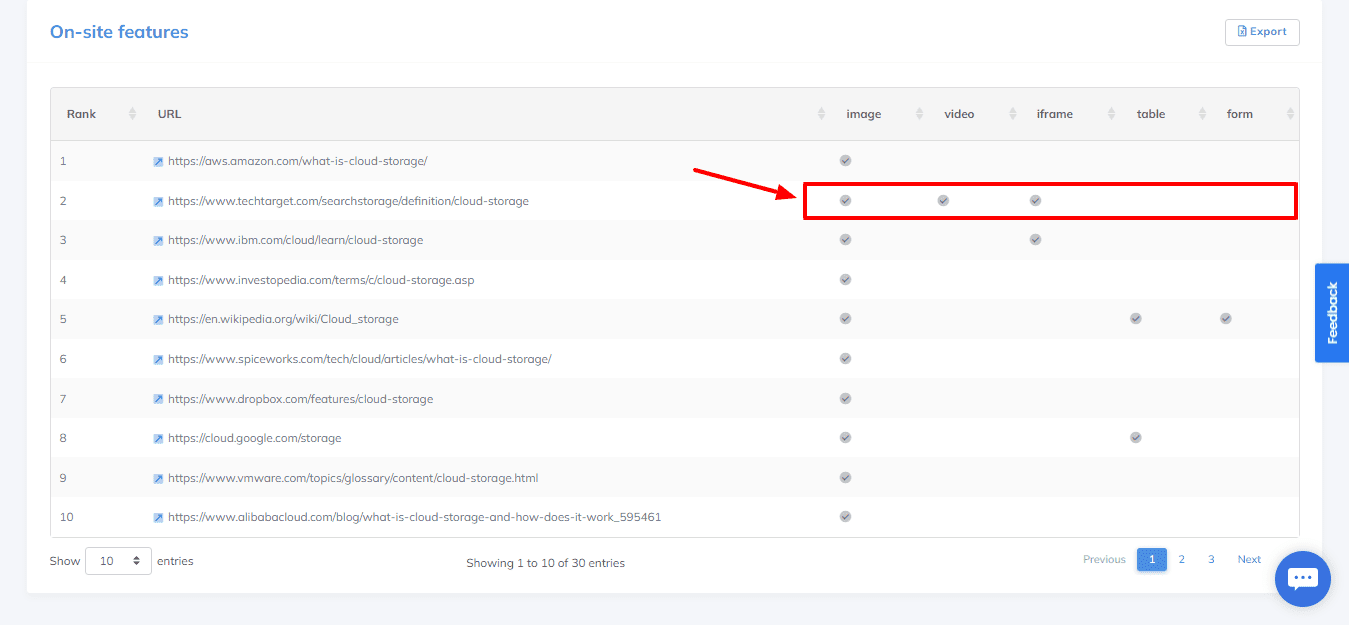Open investopedia cloud-storage.asp link

click(321, 280)
